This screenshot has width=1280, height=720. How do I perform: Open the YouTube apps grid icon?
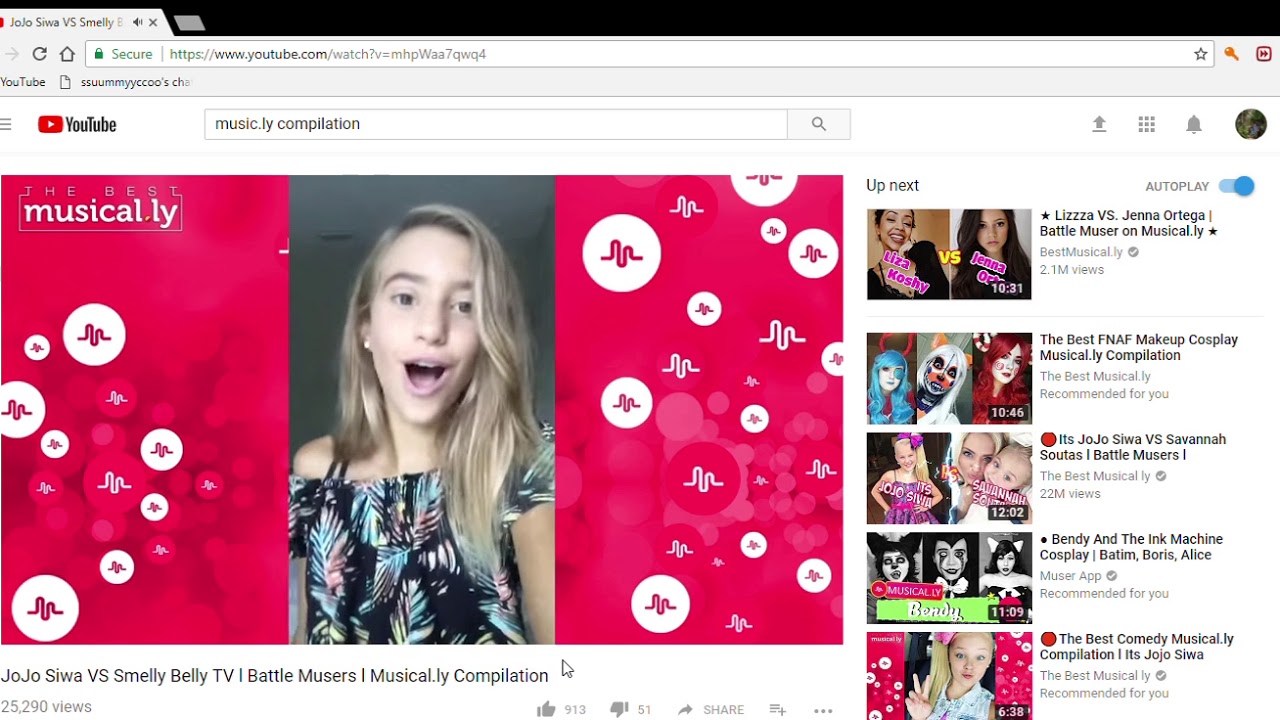pyautogui.click(x=1147, y=124)
